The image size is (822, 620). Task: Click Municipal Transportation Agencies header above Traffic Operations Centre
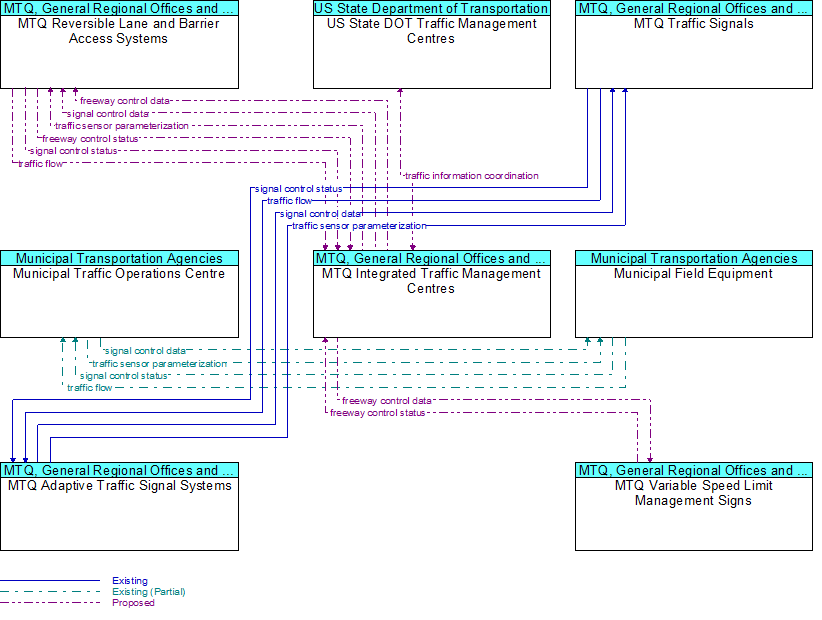click(120, 258)
